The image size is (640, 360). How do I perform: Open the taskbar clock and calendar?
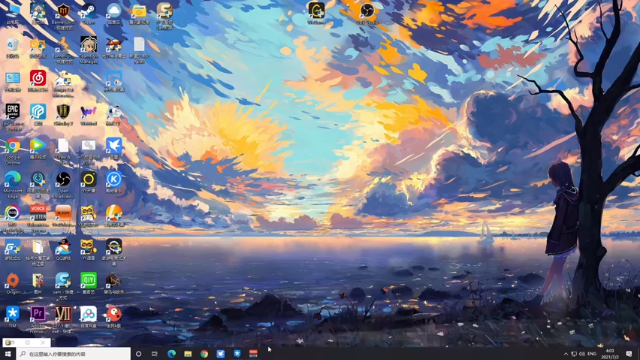coord(611,354)
